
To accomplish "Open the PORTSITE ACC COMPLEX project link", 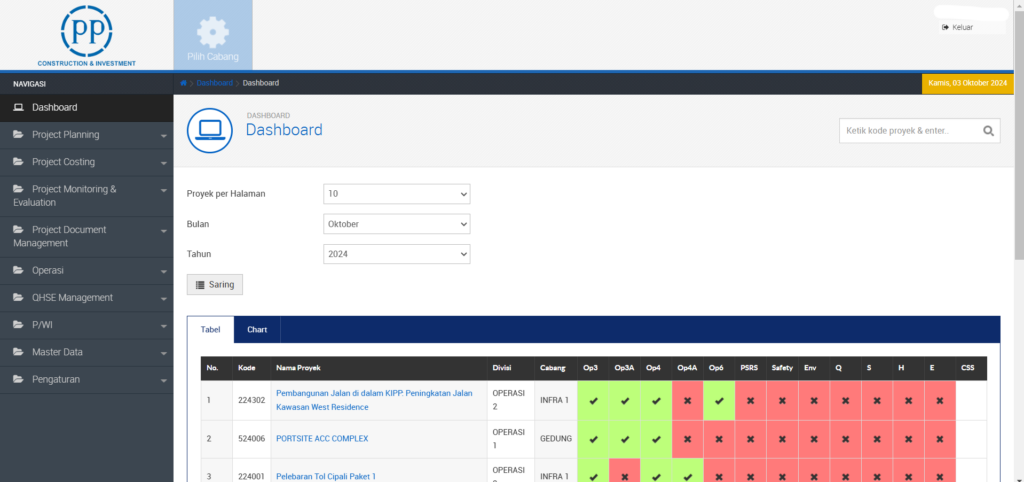I will coord(322,439).
